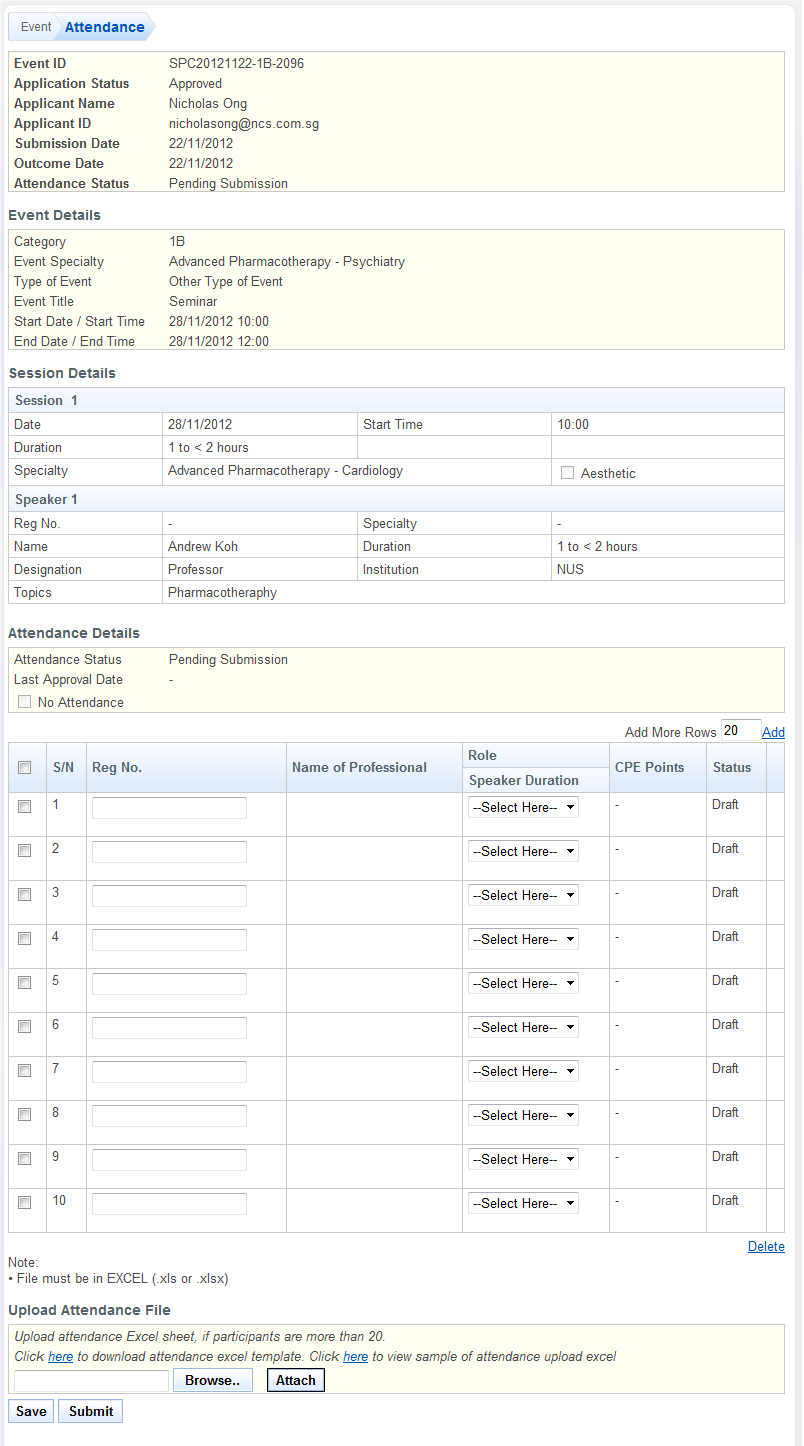Screen dimensions: 804x1446
Task: Open the Event breadcrumb tab
Action: pyautogui.click(x=35, y=27)
